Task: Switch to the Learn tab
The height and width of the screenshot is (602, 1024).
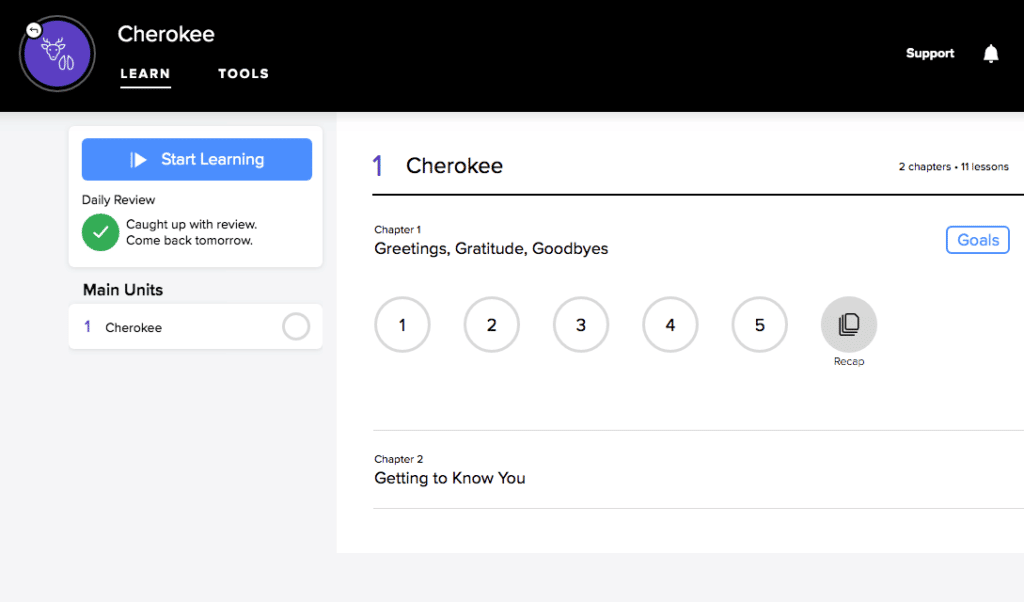Action: (x=145, y=74)
